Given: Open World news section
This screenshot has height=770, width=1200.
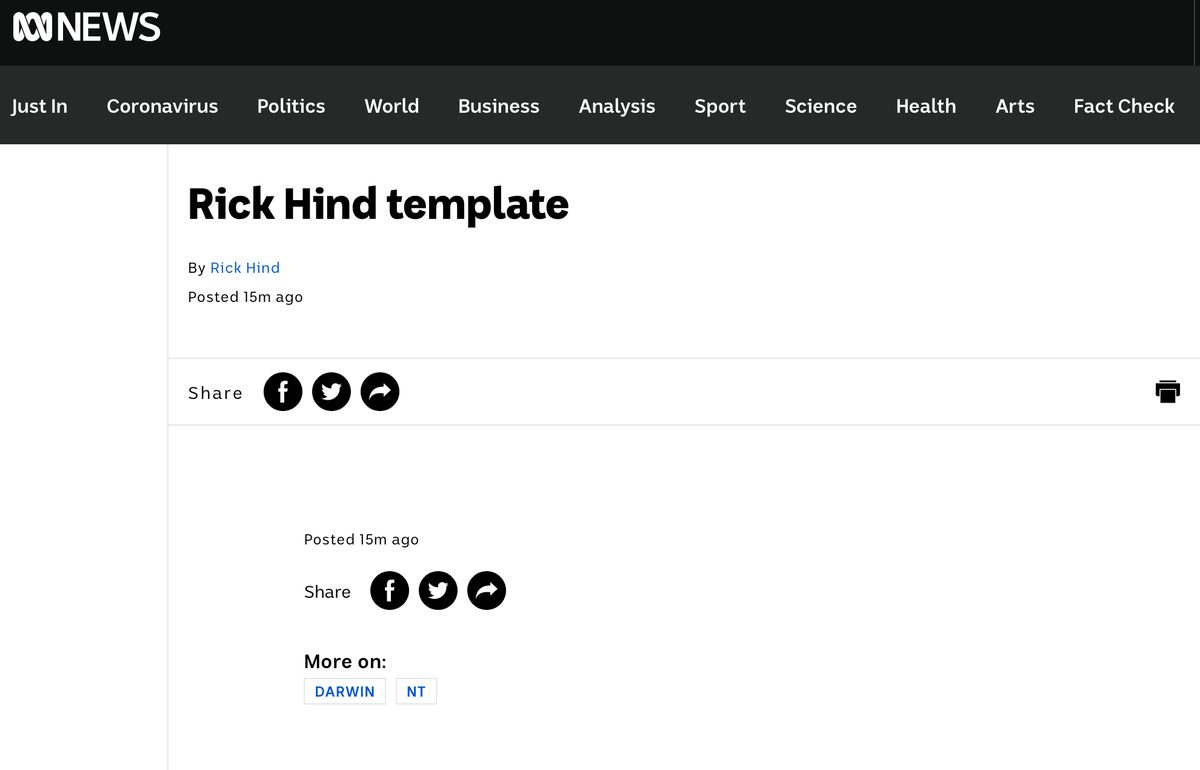Looking at the screenshot, I should click(x=392, y=106).
